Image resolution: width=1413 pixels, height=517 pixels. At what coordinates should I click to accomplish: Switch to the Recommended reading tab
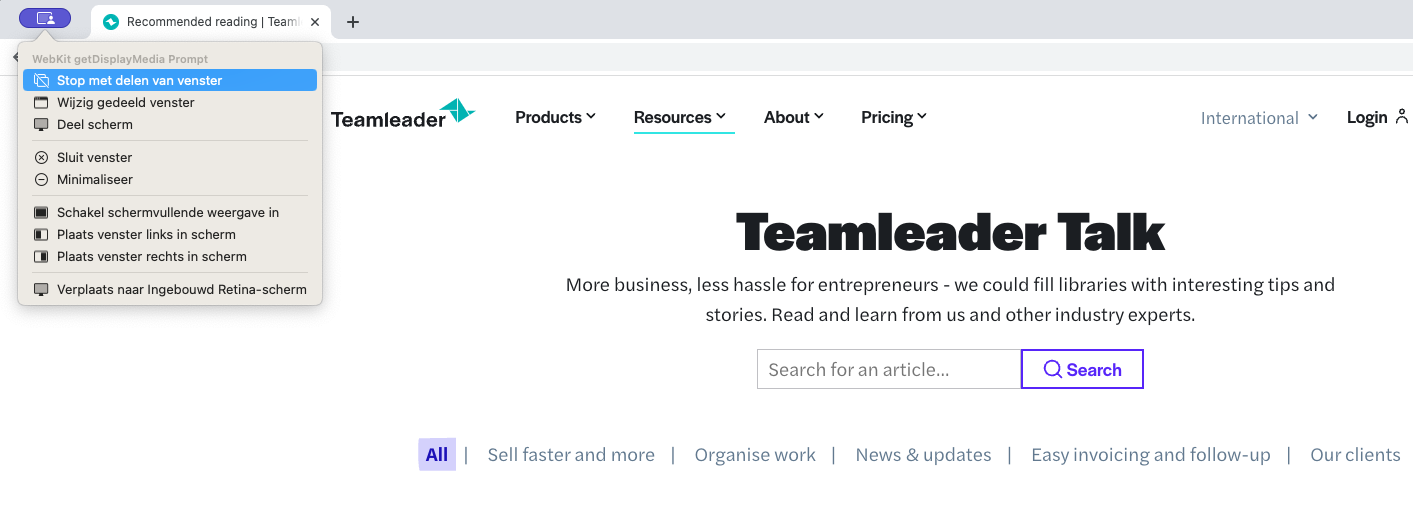212,22
